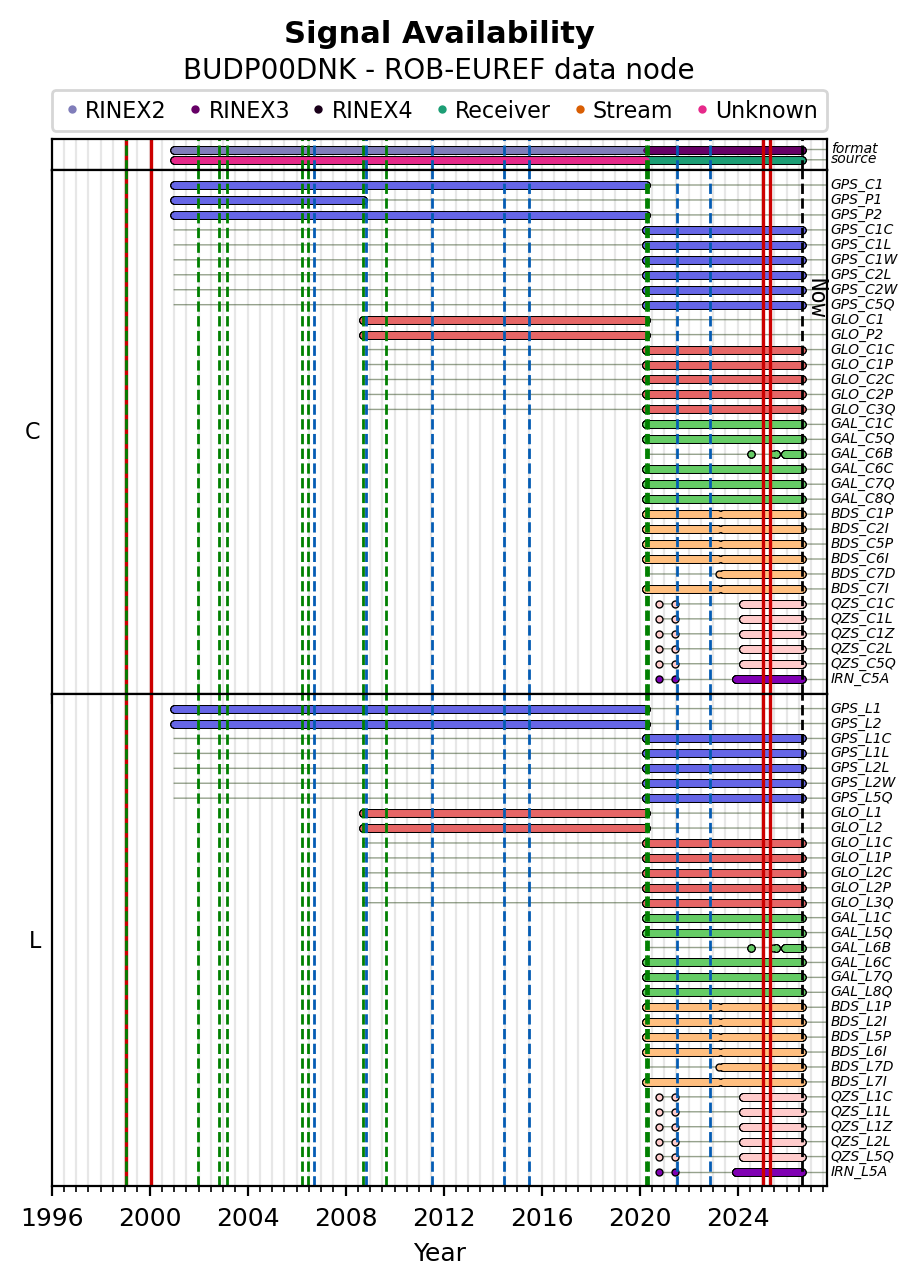Select the GLO_P2 row label
Screen dimensions: 918x1285
857,334
